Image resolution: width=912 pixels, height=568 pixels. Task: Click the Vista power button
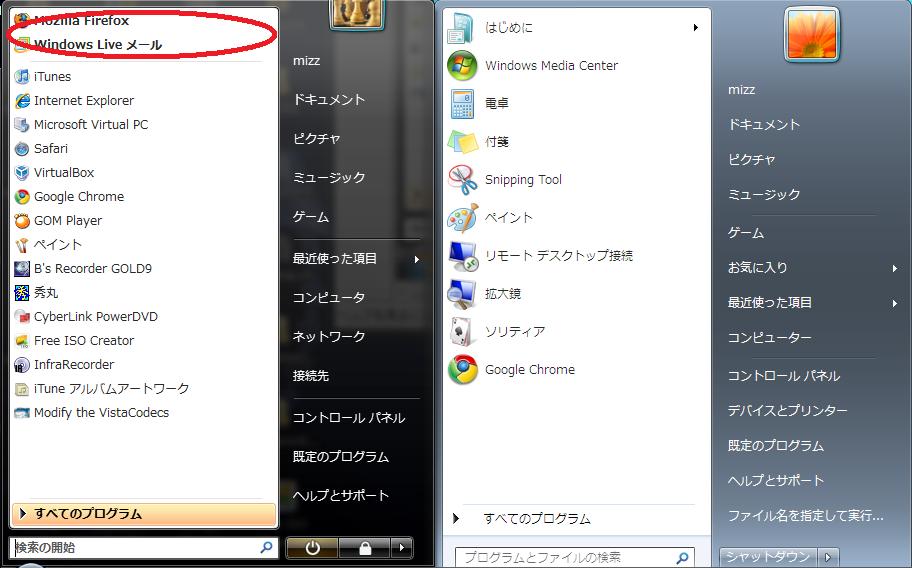coord(312,548)
